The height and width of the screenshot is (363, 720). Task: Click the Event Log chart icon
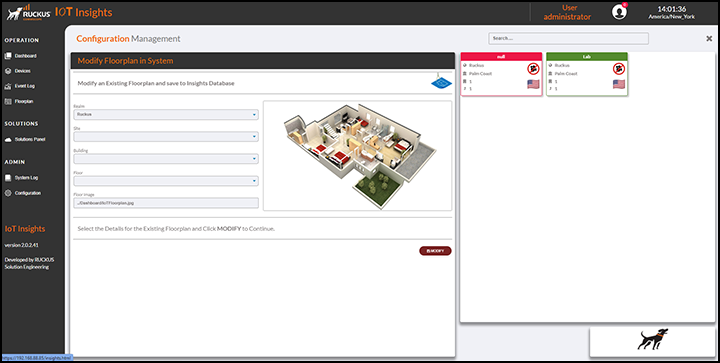(x=8, y=86)
